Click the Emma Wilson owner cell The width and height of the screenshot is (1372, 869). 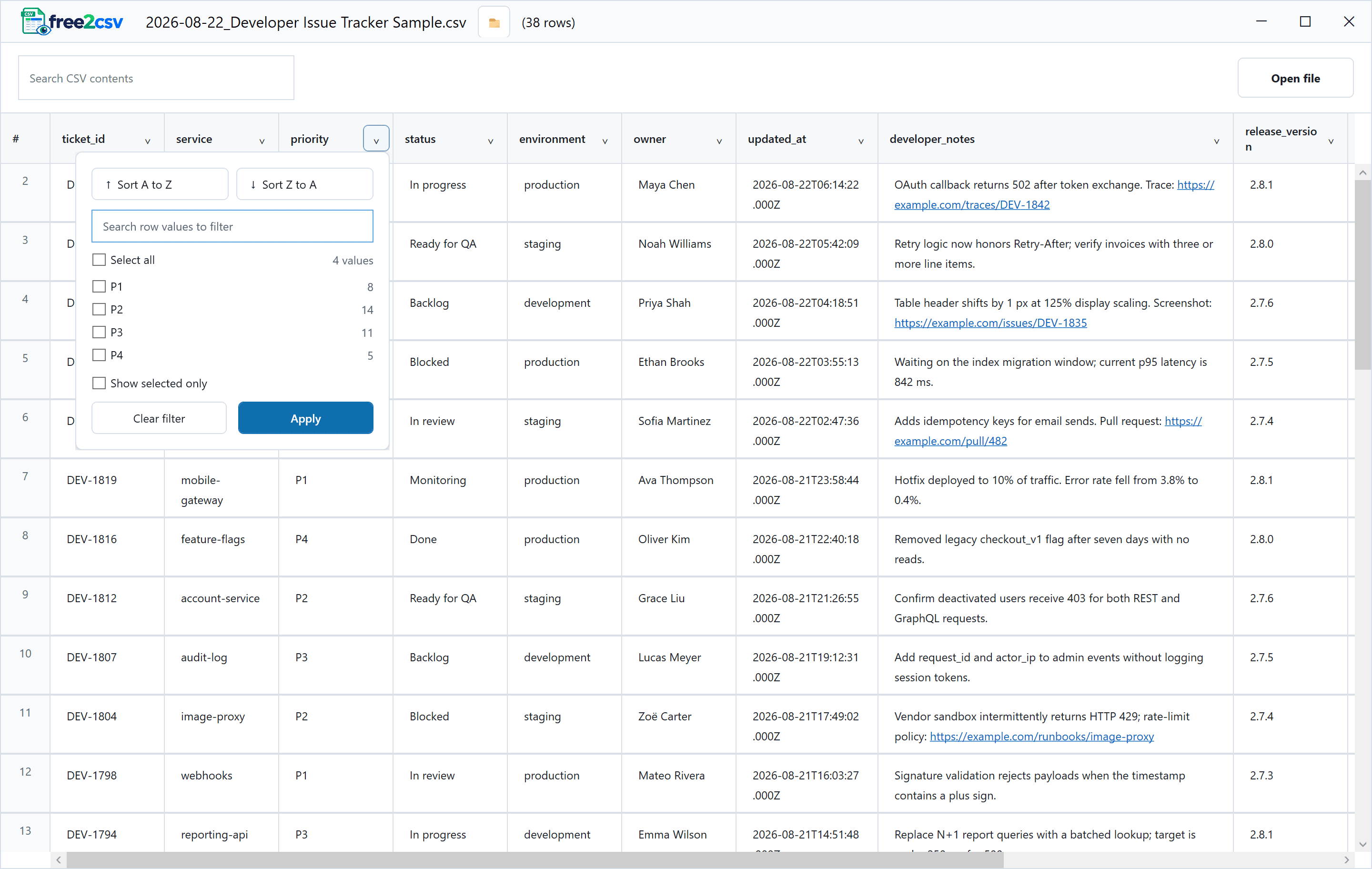point(678,834)
